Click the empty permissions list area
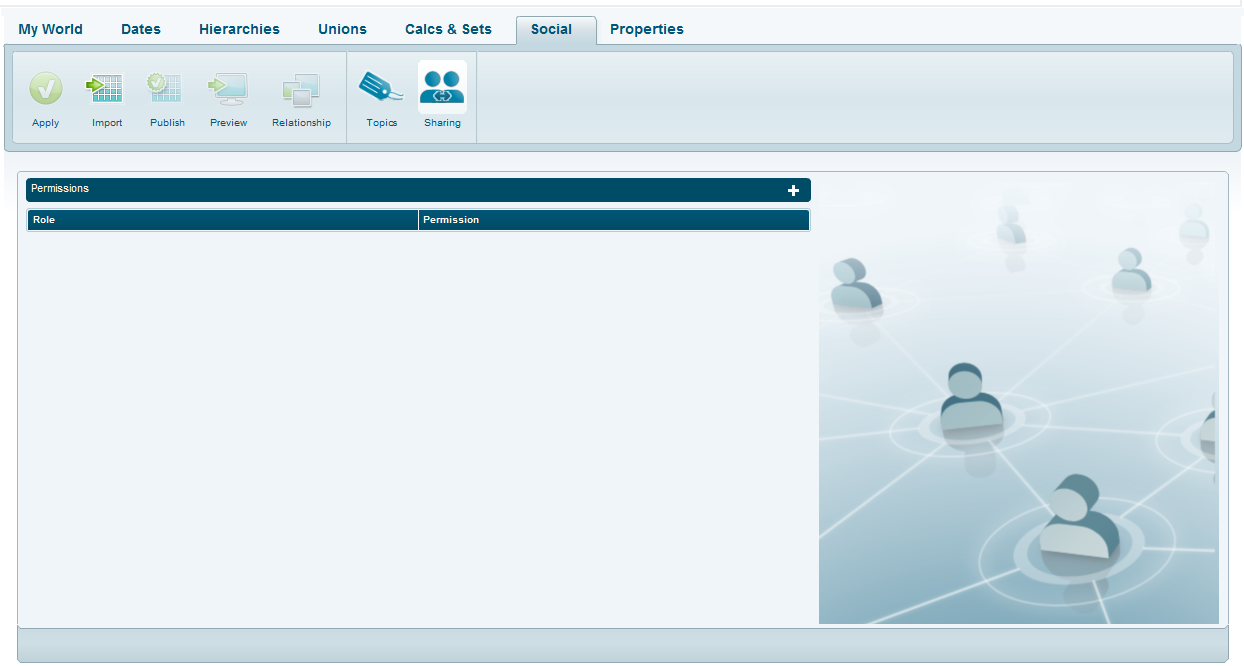This screenshot has width=1244, height=666. tap(418, 420)
